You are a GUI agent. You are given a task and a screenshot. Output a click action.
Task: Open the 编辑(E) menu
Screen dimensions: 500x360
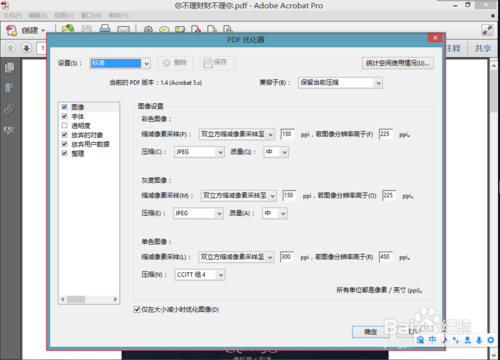pos(38,16)
